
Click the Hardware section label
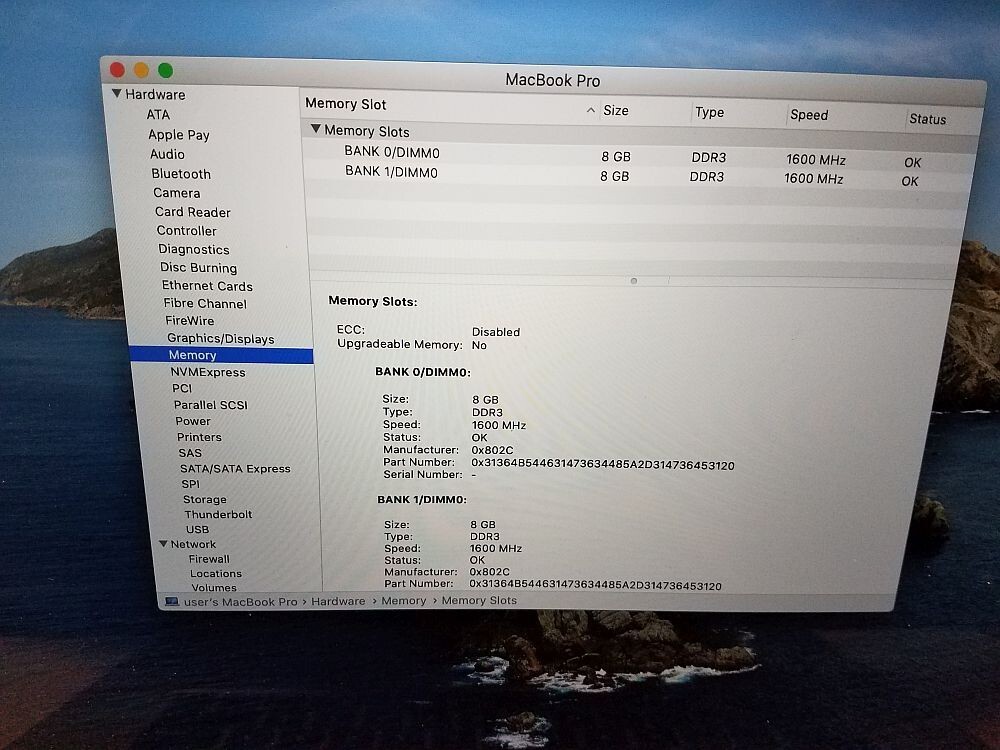tap(155, 94)
